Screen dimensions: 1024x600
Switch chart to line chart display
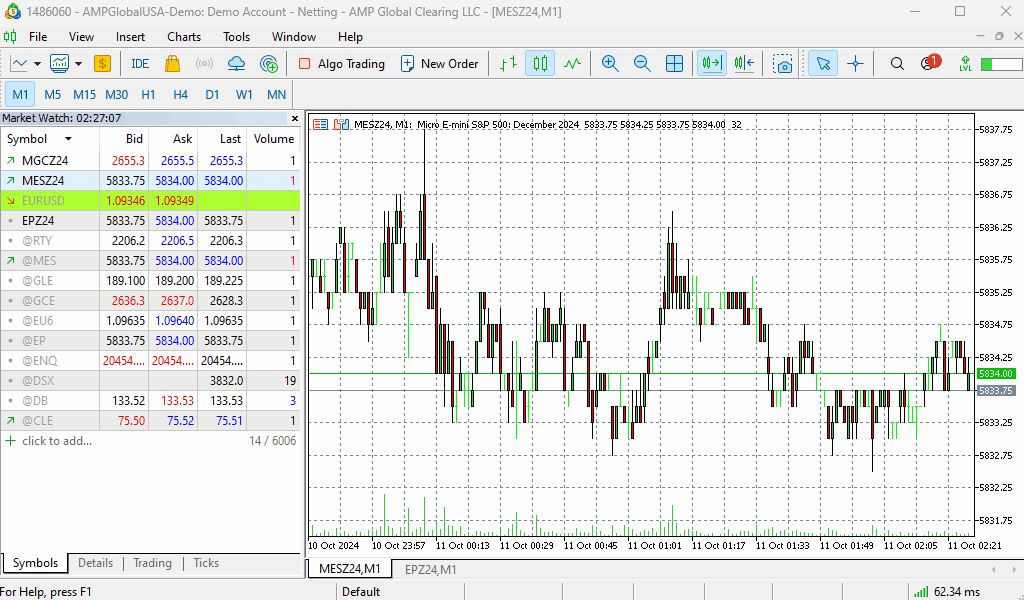click(572, 64)
